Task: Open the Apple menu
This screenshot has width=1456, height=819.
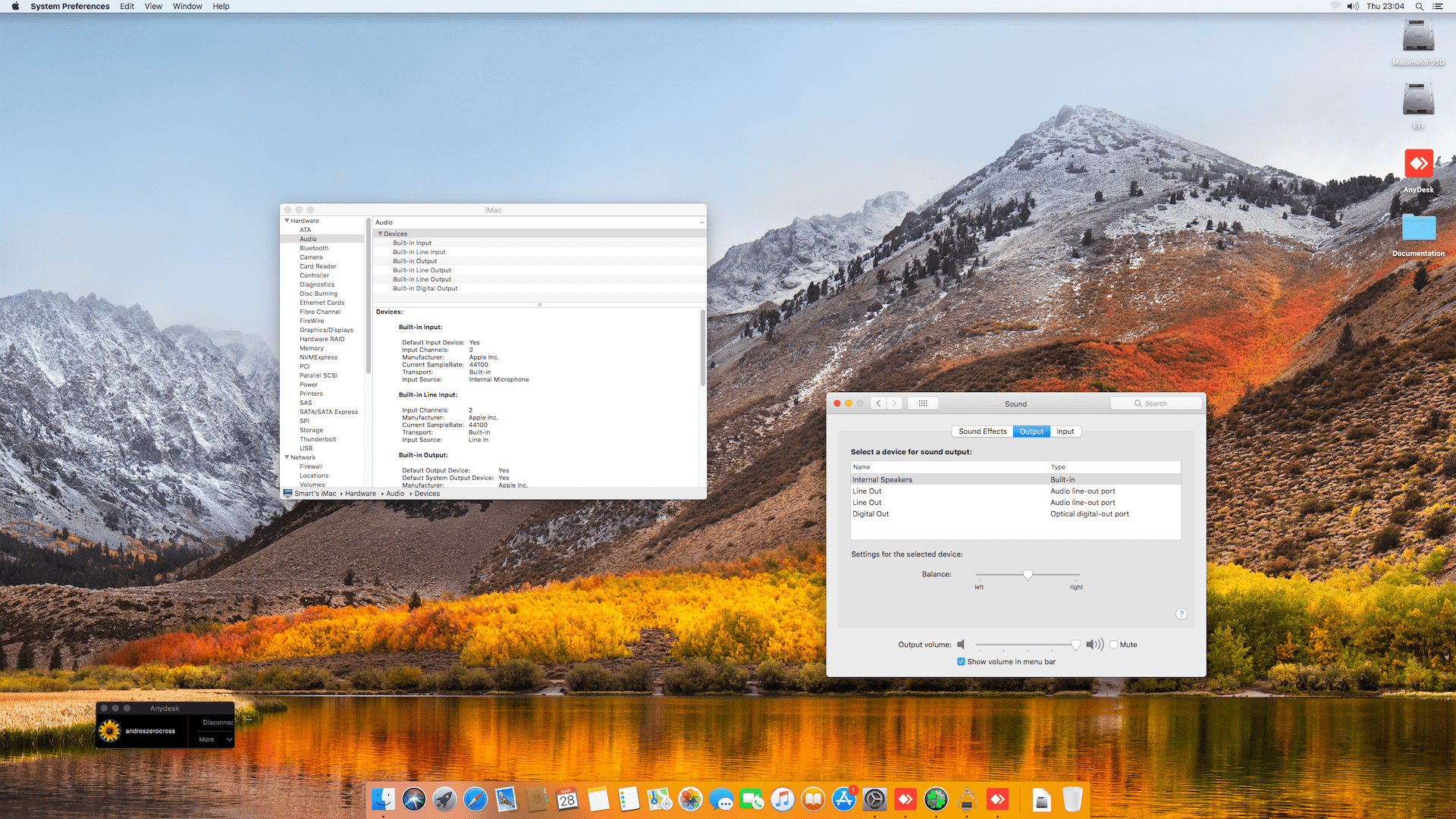Action: click(15, 6)
